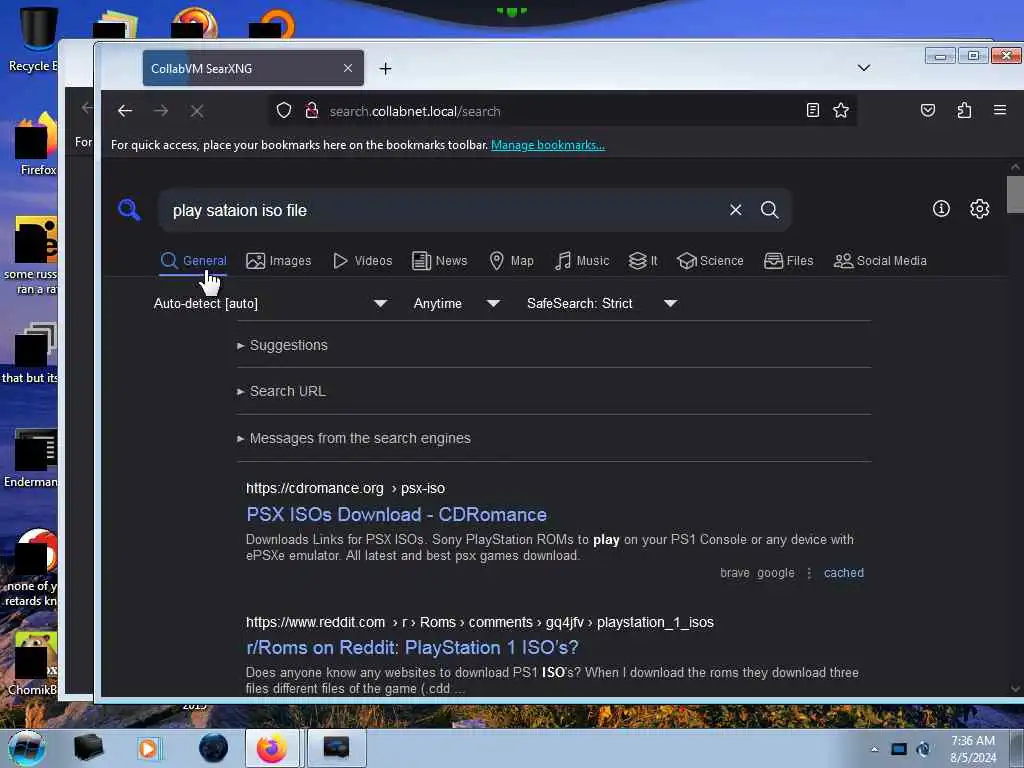Viewport: 1024px width, 768px height.
Task: Switch to the Map search category
Action: (511, 261)
